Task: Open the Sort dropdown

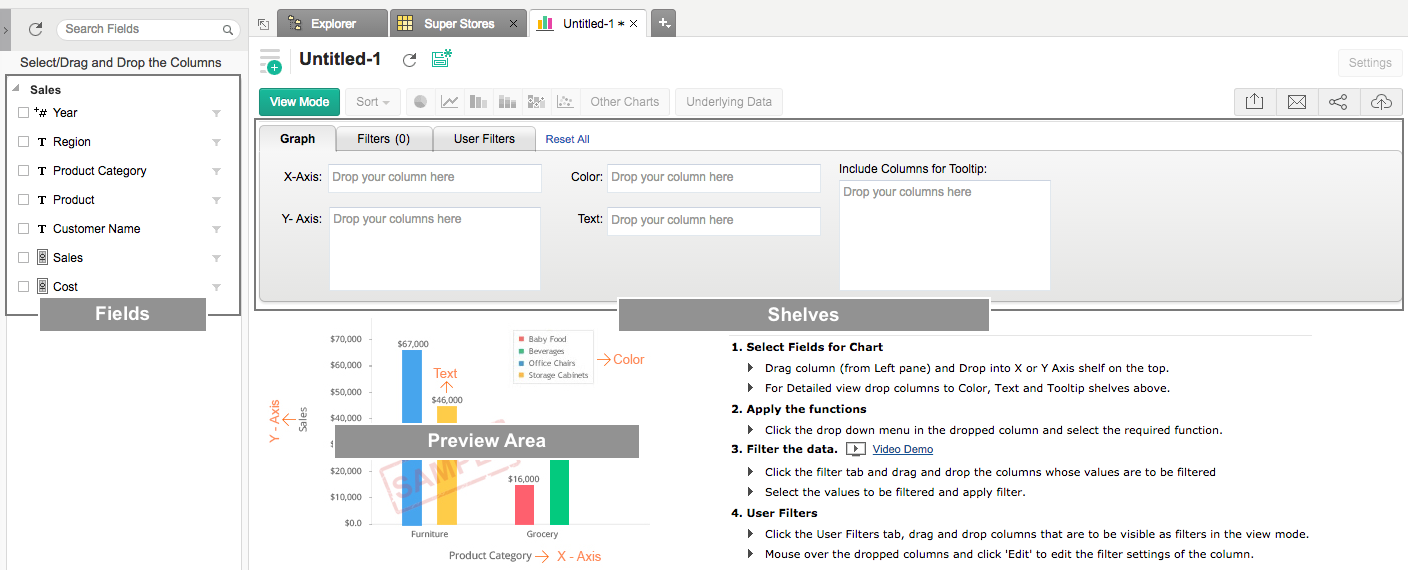Action: coord(373,102)
